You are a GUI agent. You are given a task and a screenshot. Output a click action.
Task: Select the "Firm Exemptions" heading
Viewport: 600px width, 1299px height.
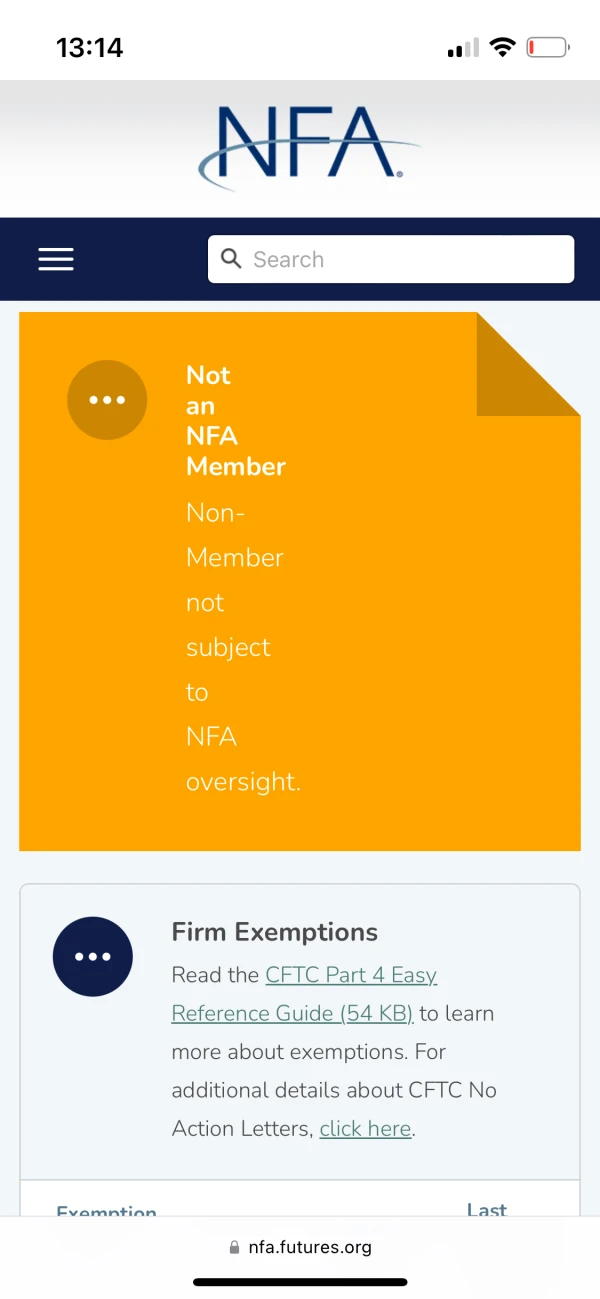275,932
